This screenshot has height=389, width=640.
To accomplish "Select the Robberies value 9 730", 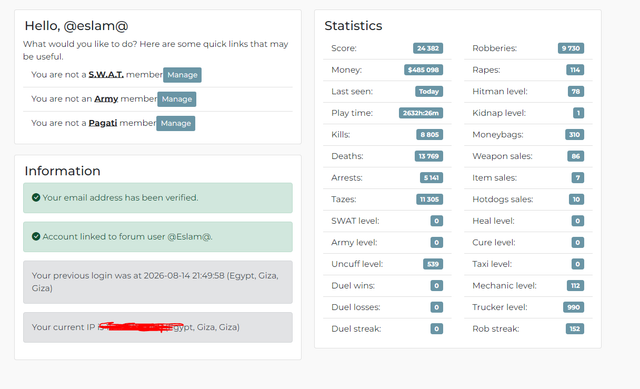I will pos(571,48).
